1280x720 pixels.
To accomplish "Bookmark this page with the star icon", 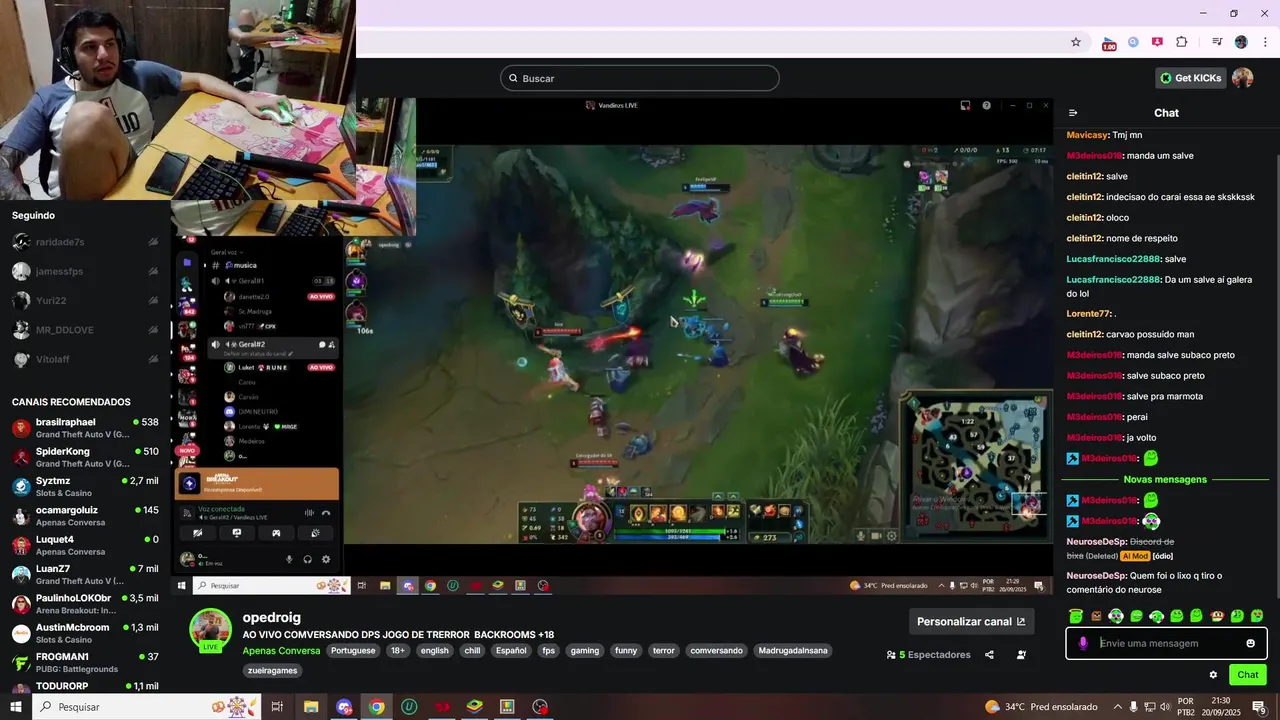I will pyautogui.click(x=1076, y=42).
